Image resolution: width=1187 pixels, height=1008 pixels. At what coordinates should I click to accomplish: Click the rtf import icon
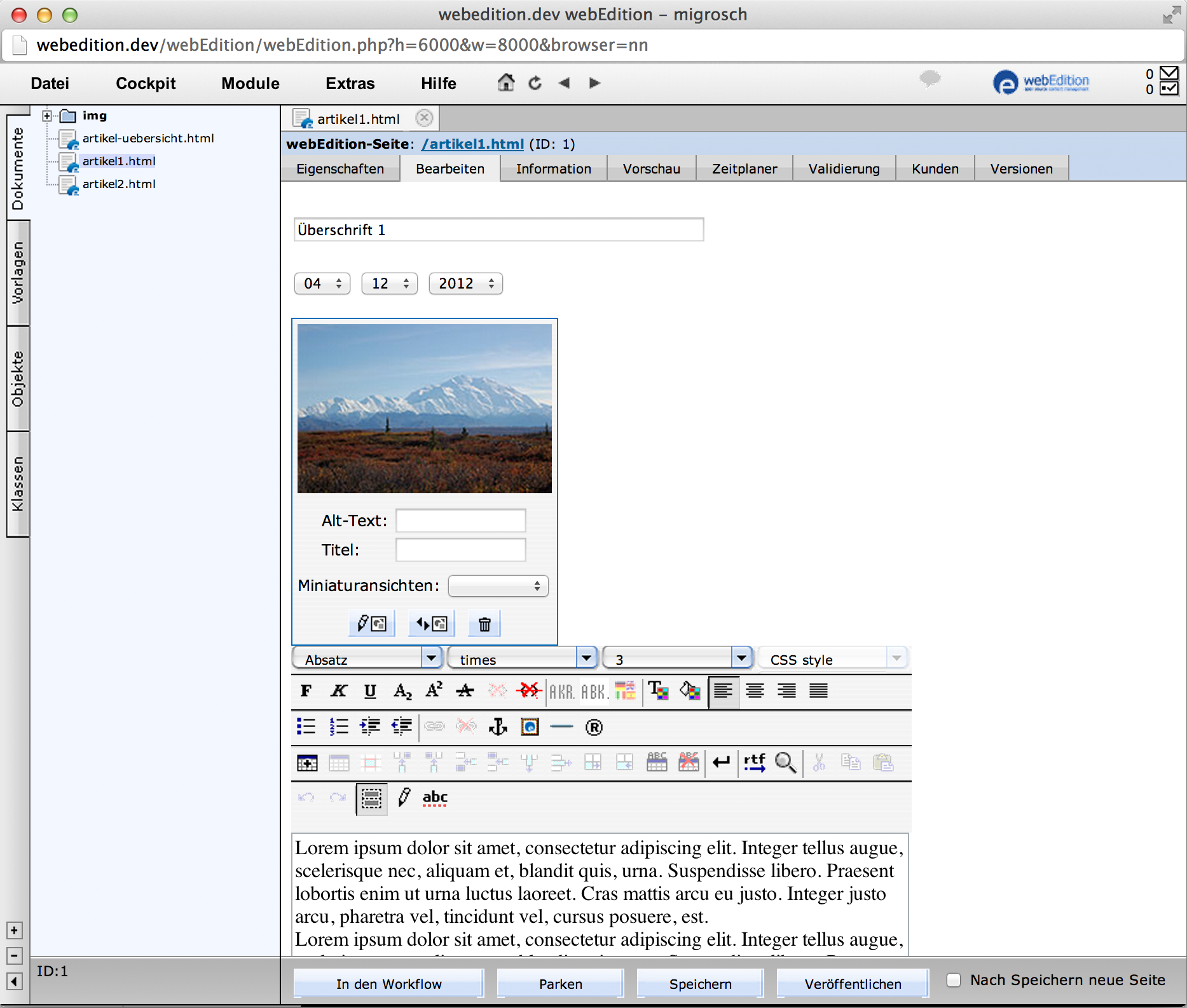point(754,762)
